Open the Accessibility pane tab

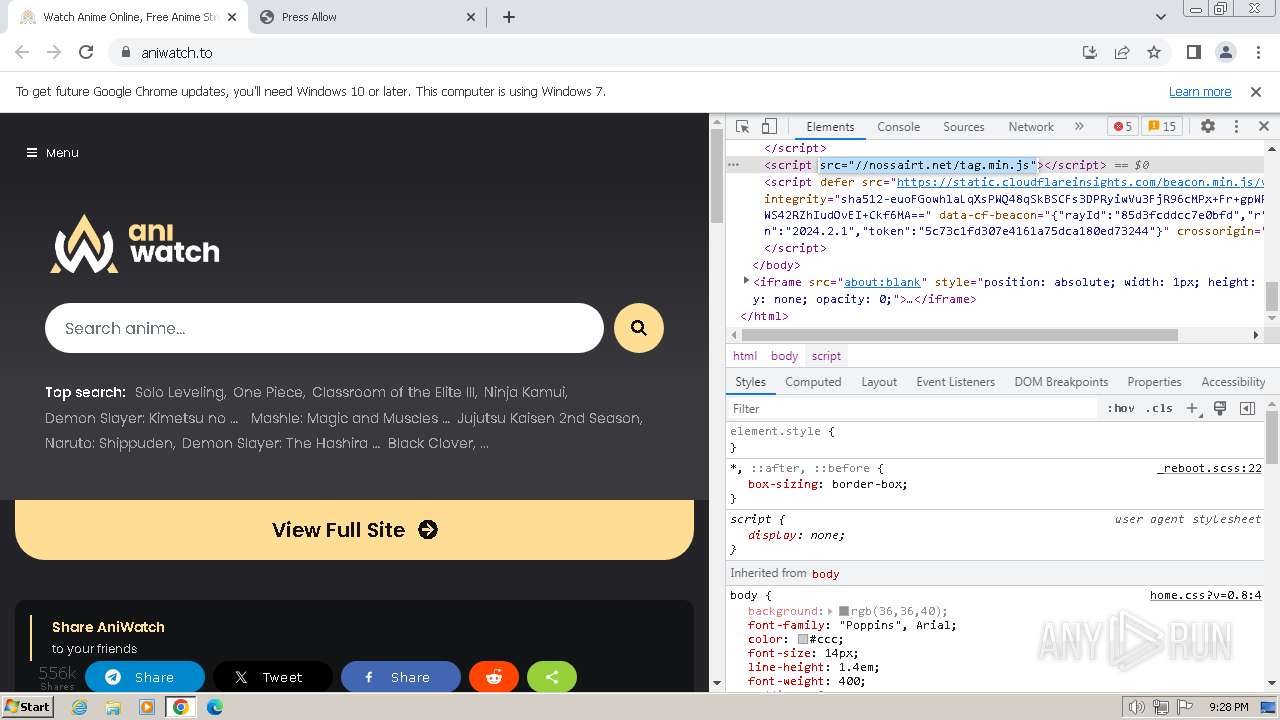(1233, 382)
